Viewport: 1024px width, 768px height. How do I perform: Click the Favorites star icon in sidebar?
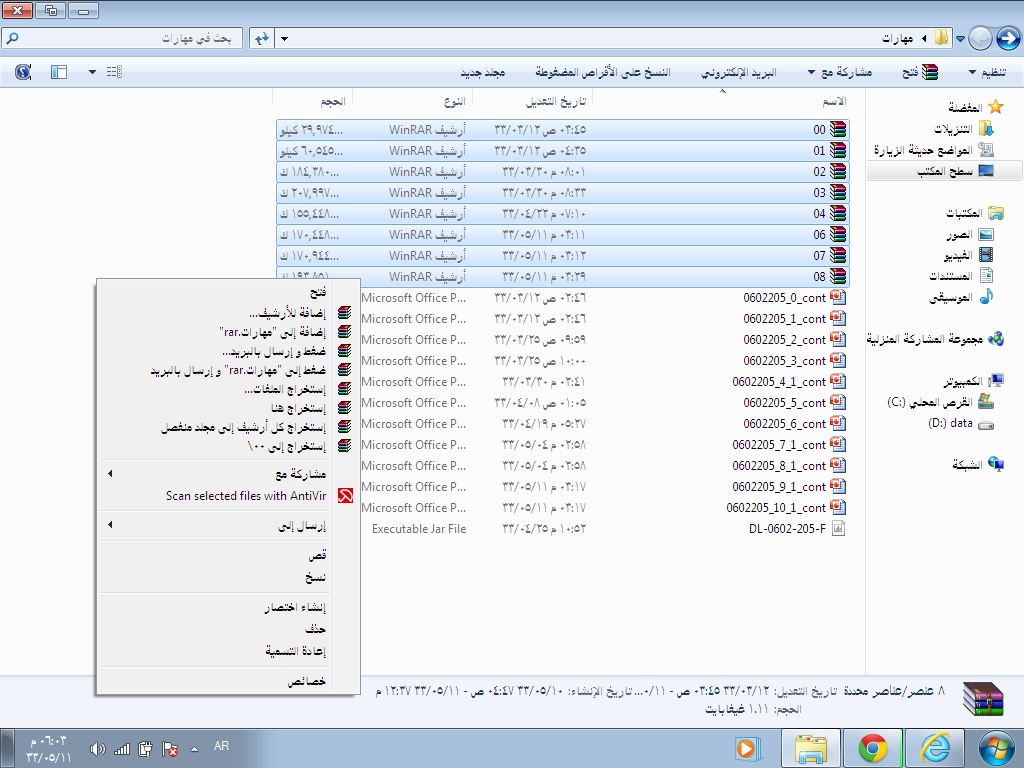[x=995, y=107]
